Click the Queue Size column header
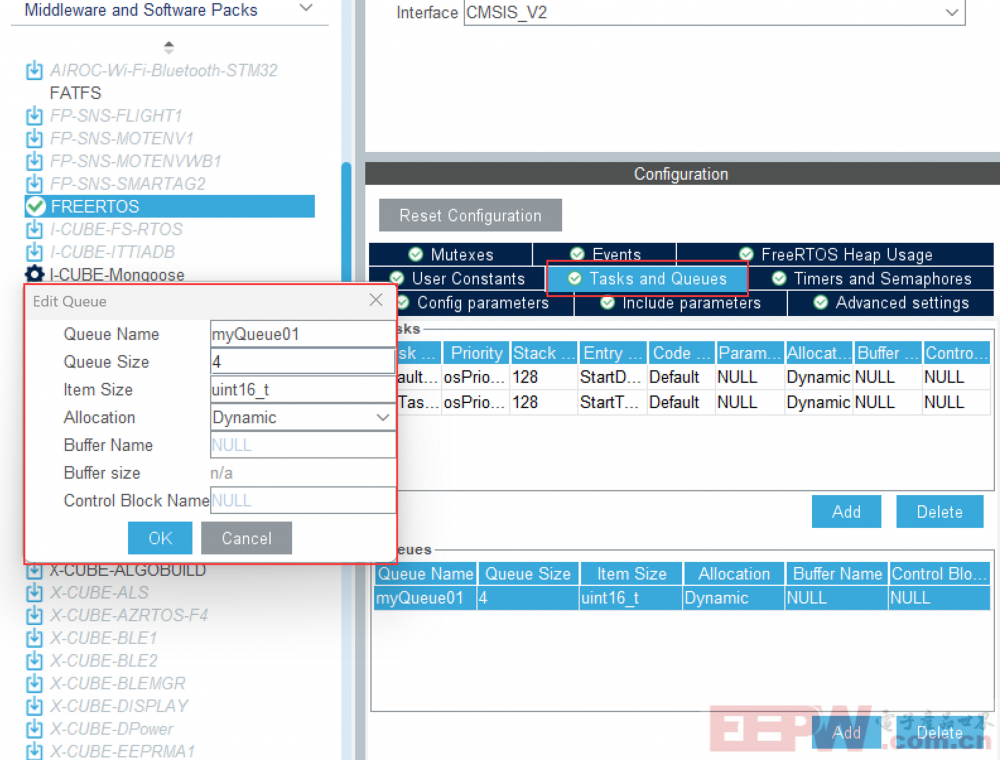This screenshot has width=1000, height=760. [x=528, y=574]
